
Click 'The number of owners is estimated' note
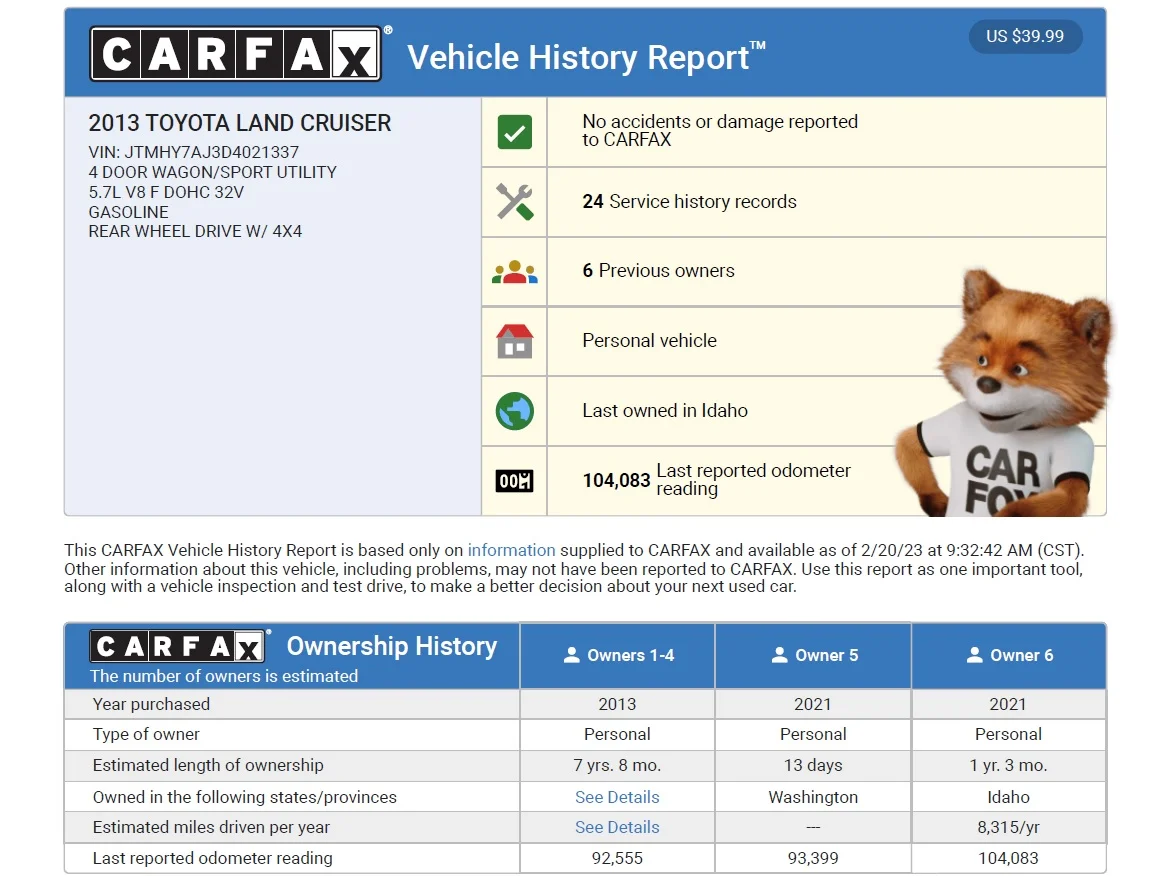coord(223,676)
